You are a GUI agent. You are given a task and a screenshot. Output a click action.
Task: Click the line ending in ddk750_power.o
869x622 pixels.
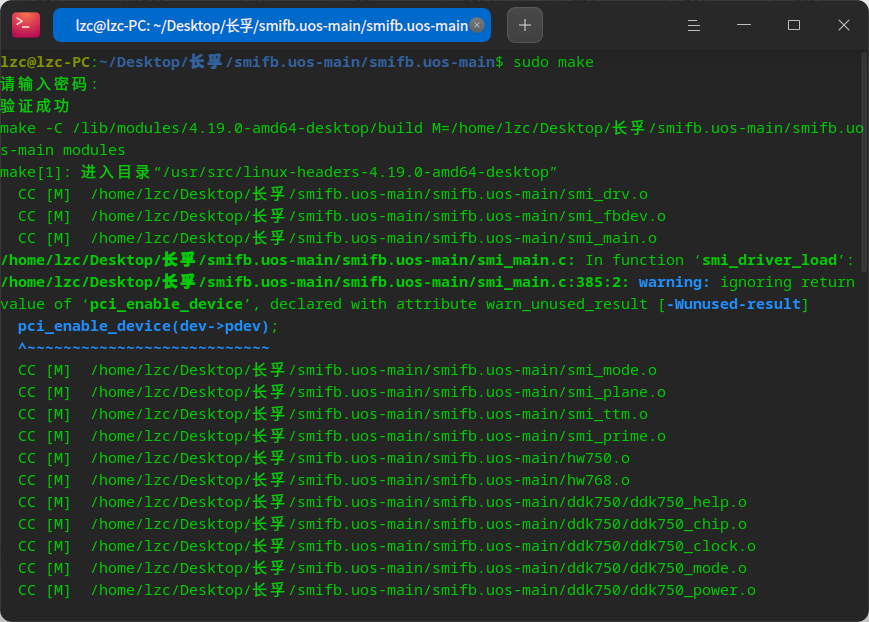[x=387, y=590]
